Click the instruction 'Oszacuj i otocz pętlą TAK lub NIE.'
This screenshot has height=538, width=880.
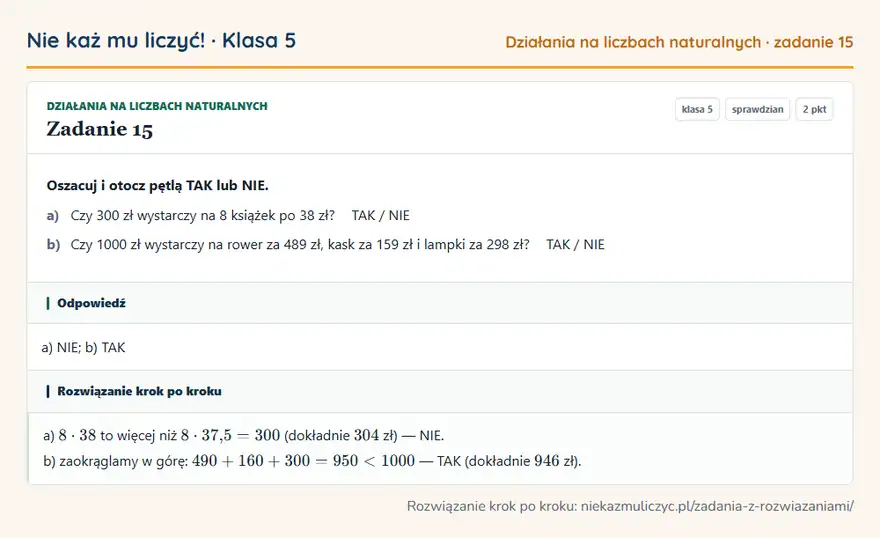(x=158, y=186)
